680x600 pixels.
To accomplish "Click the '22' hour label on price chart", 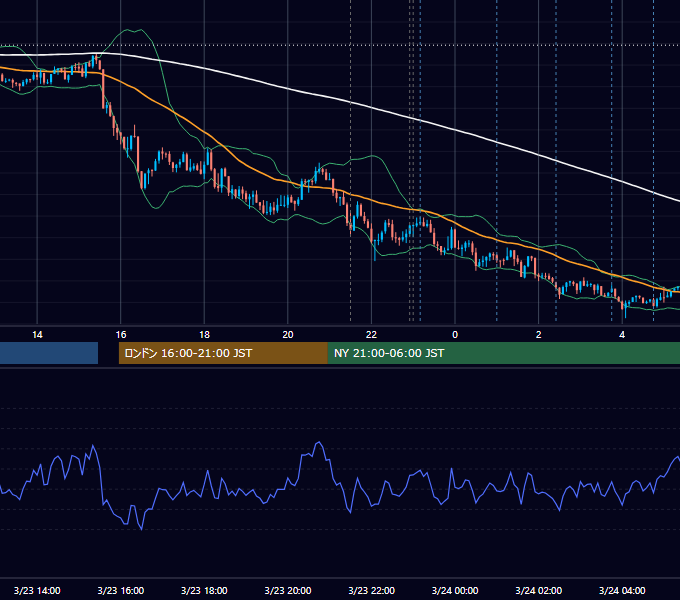I will coord(371,335).
